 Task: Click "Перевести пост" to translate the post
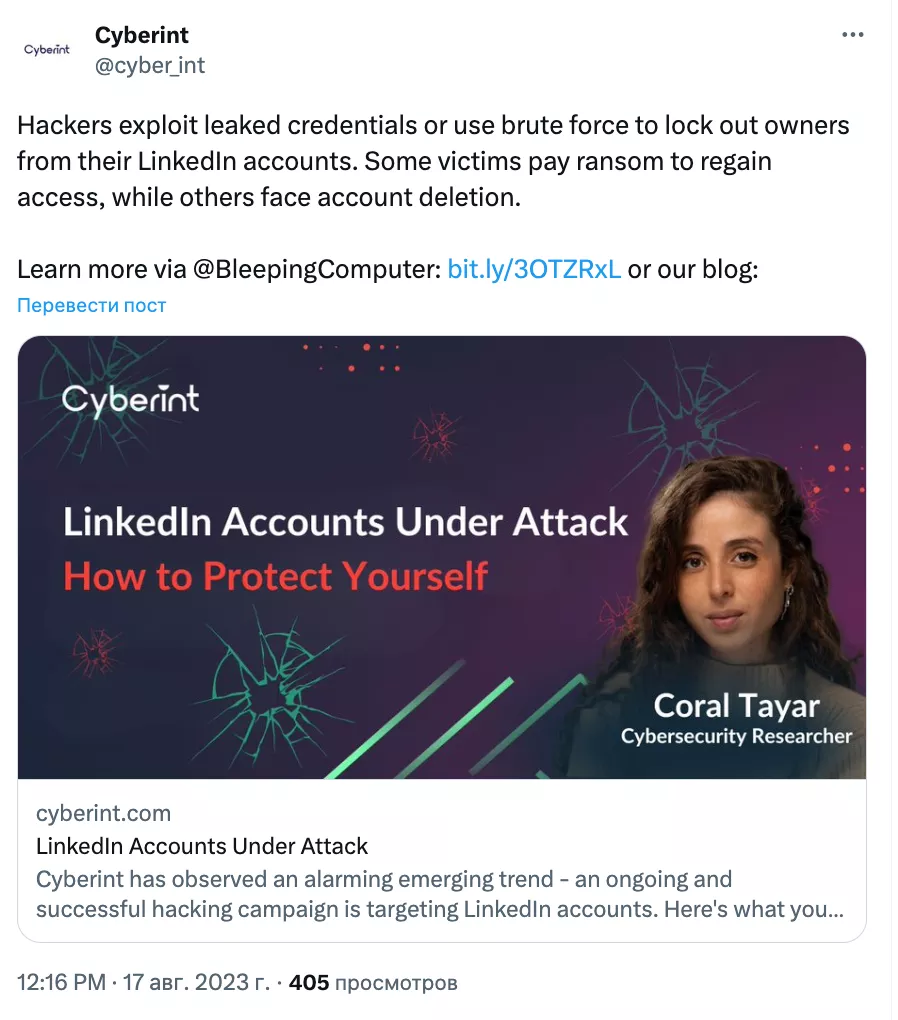click(92, 305)
